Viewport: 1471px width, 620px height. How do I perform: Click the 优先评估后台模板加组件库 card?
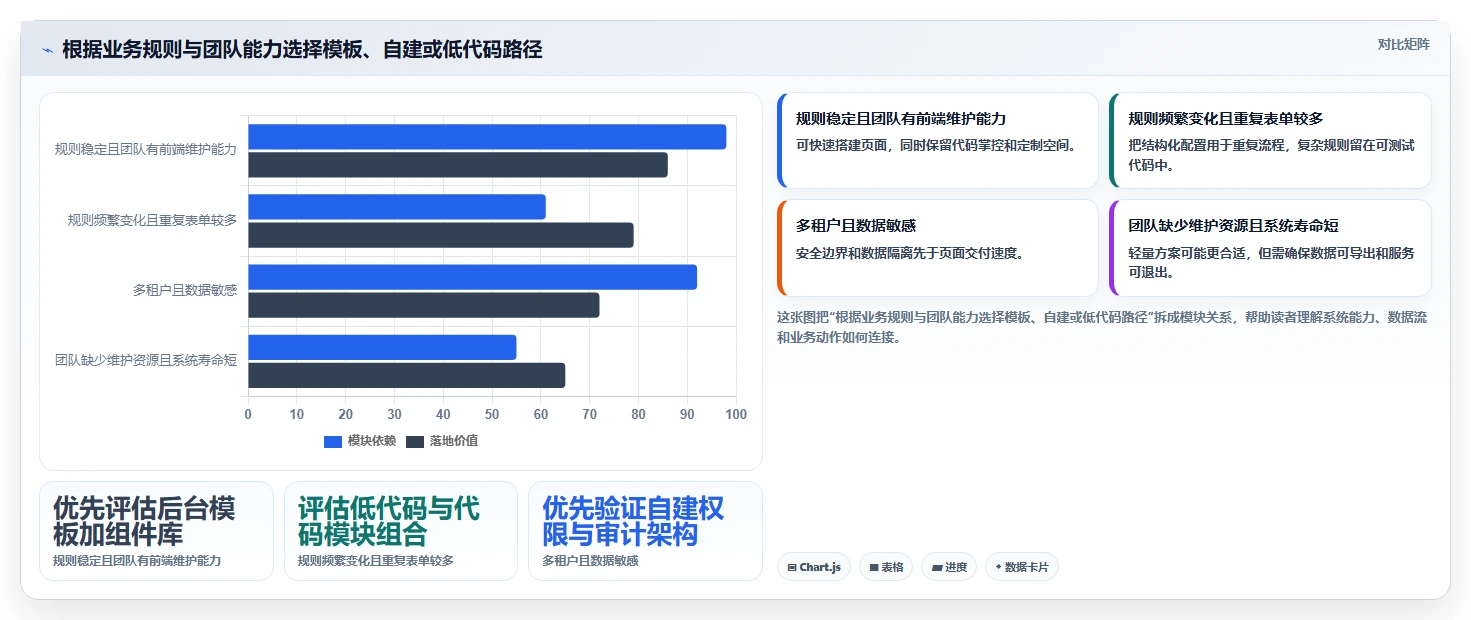[156, 531]
